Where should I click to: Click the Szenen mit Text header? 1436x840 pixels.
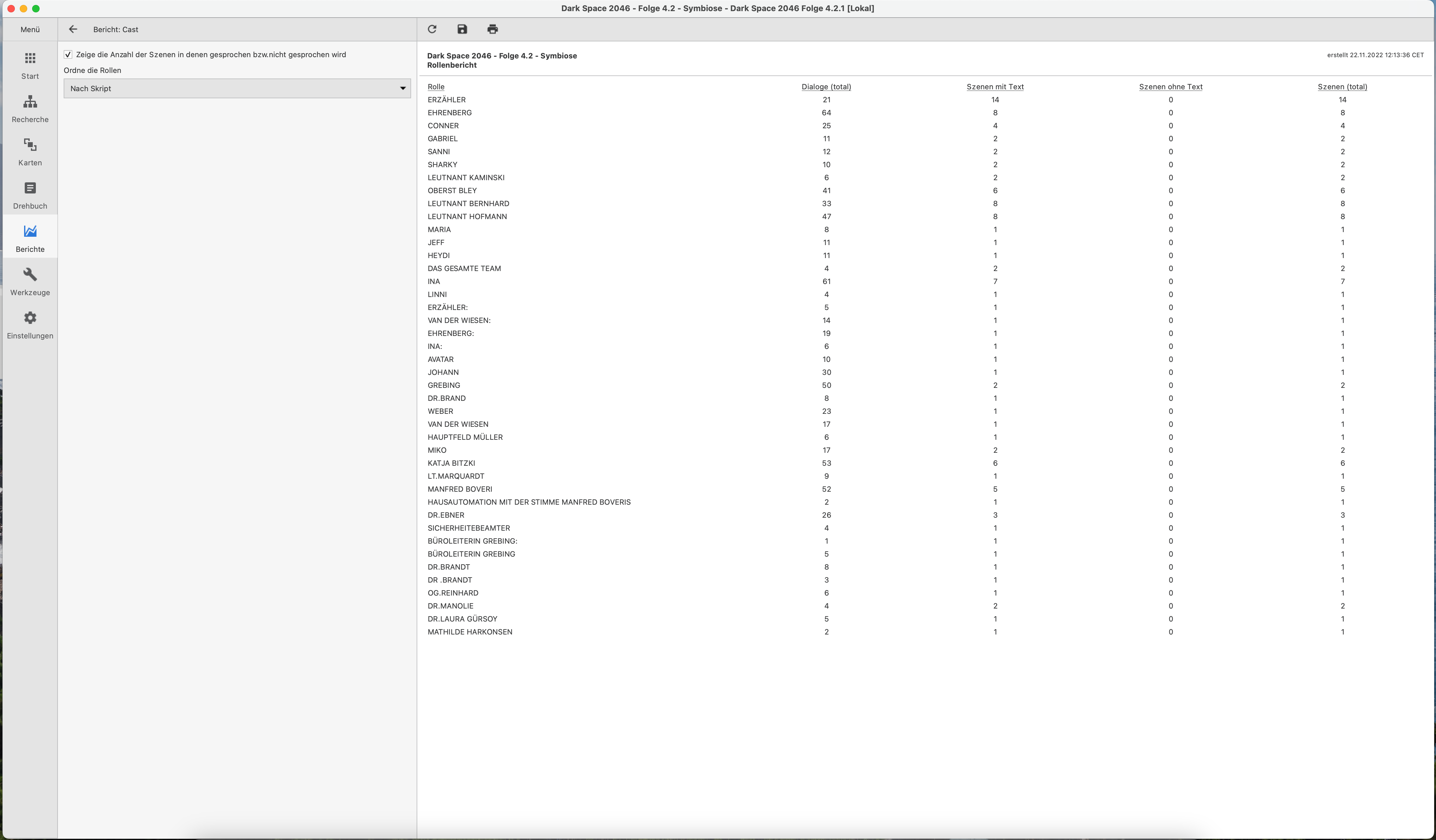point(995,87)
